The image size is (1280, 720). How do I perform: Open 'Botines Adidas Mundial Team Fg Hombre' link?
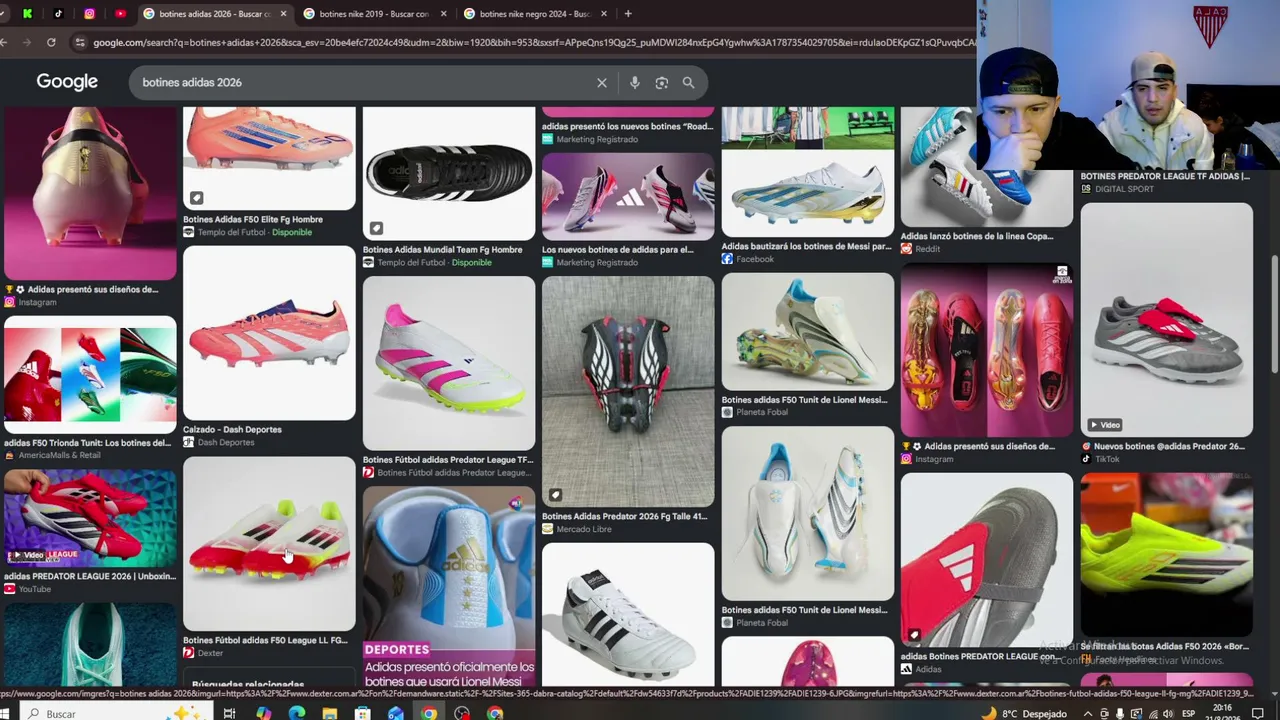(x=443, y=250)
